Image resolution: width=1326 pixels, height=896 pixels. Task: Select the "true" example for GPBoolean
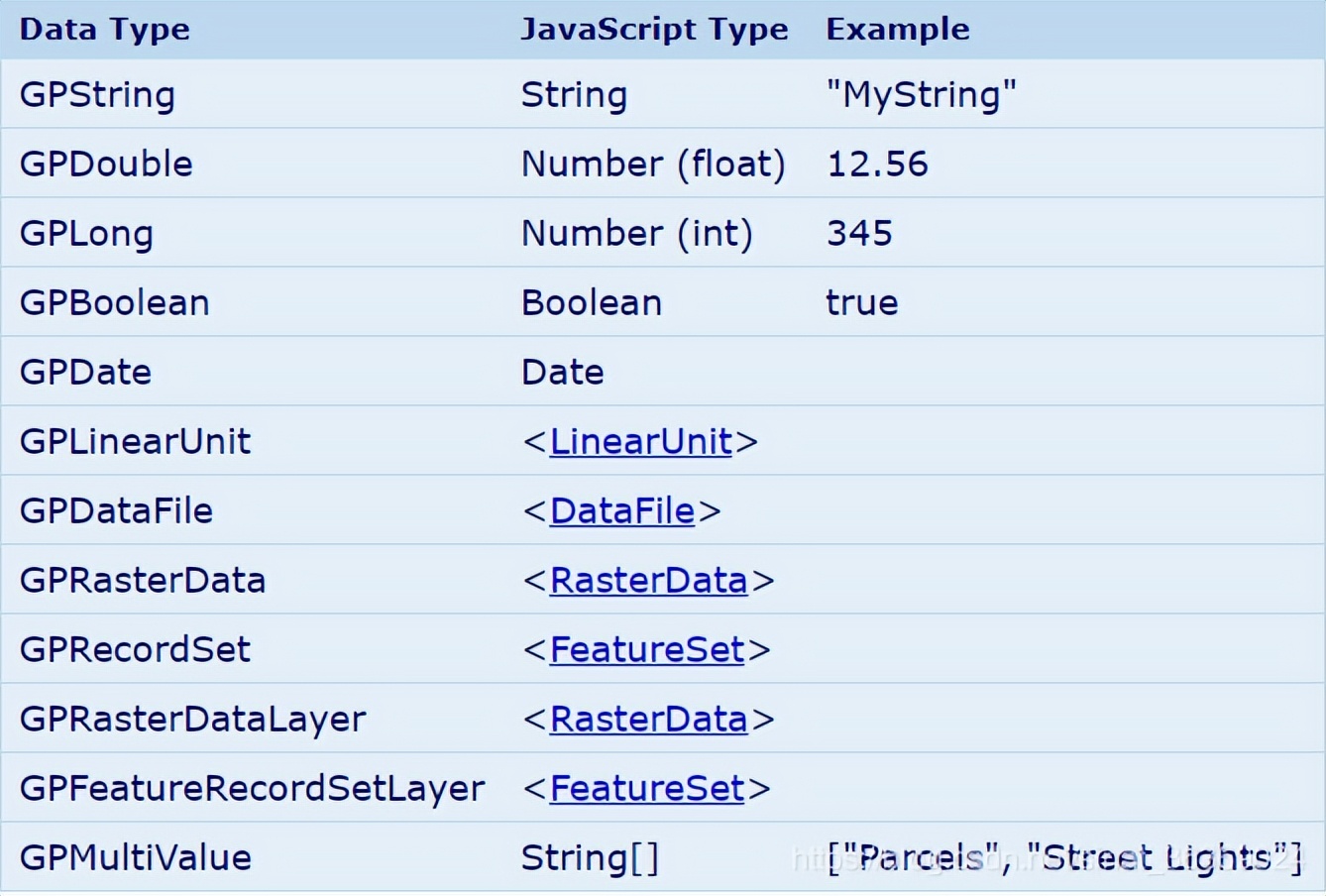coord(861,302)
